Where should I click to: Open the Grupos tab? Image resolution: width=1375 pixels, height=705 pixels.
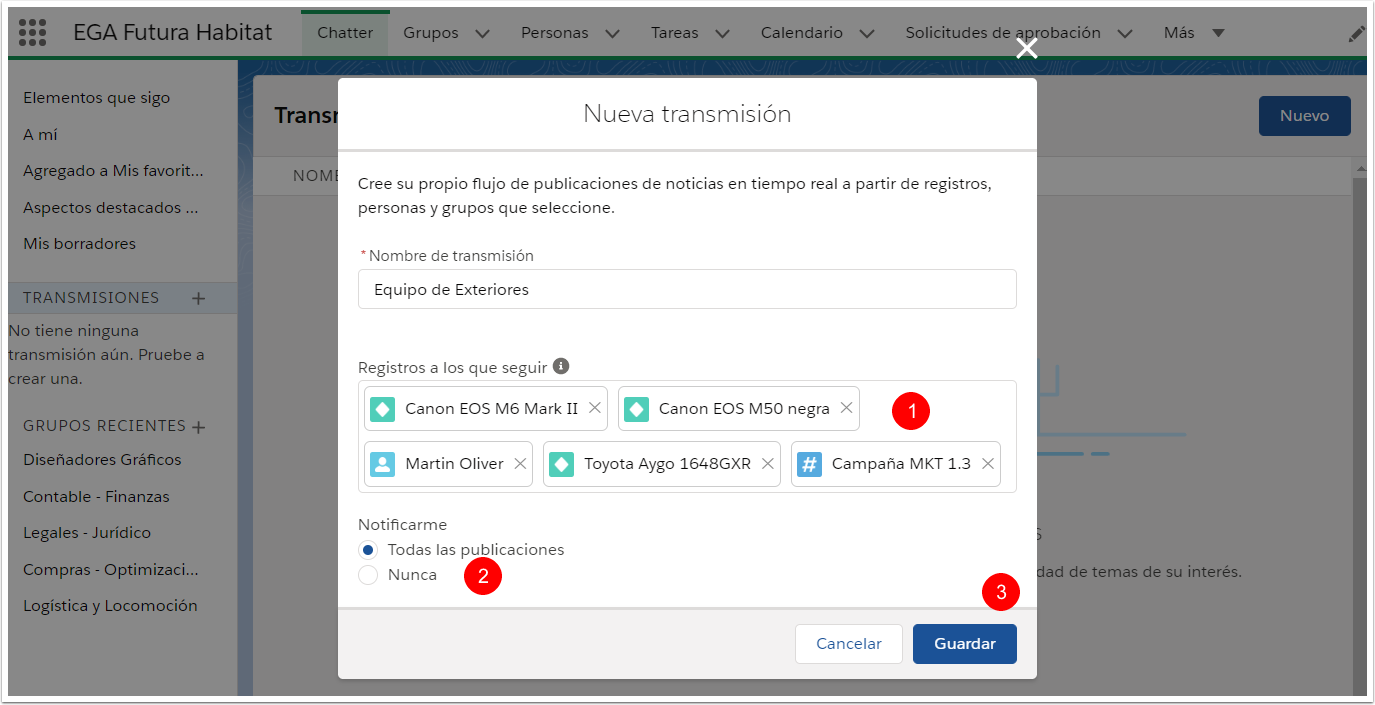click(429, 33)
